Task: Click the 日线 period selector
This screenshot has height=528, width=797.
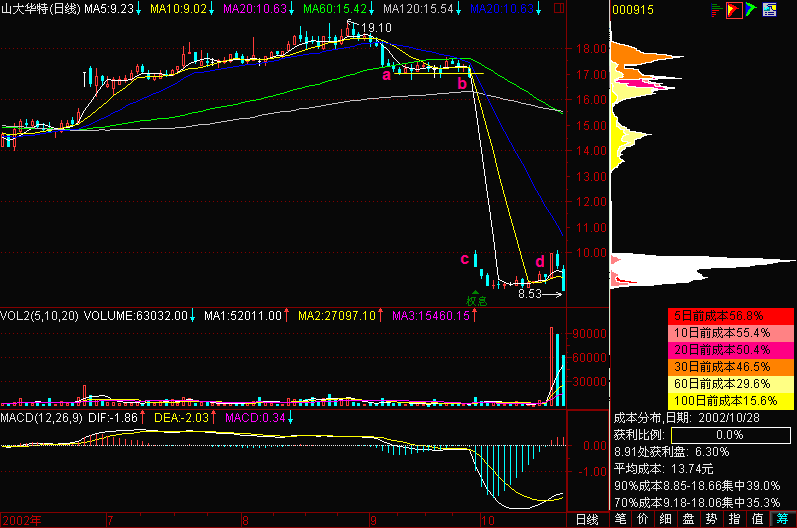Action: [x=587, y=519]
